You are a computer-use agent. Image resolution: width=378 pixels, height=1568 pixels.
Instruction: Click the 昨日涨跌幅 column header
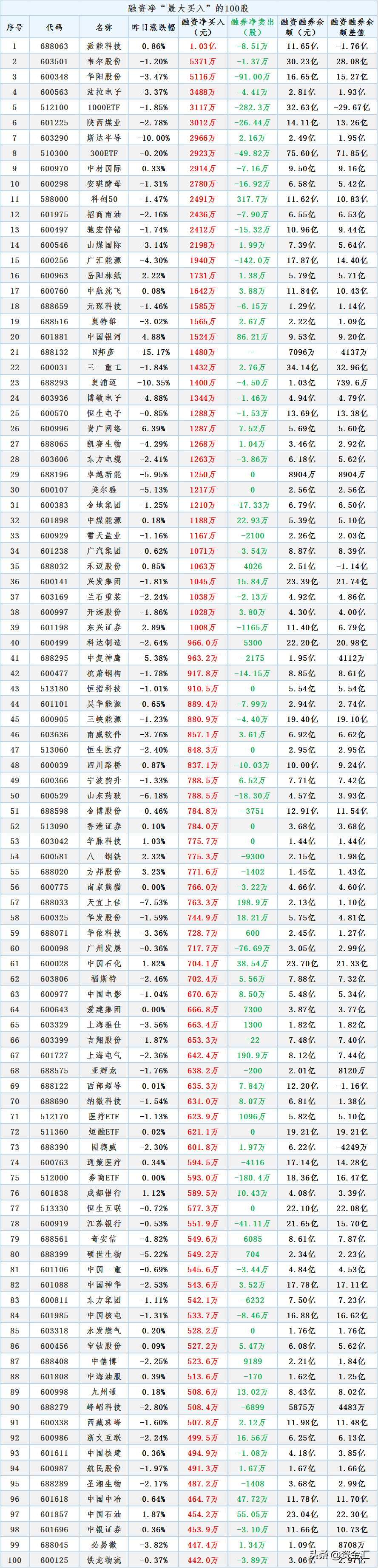pos(153,27)
